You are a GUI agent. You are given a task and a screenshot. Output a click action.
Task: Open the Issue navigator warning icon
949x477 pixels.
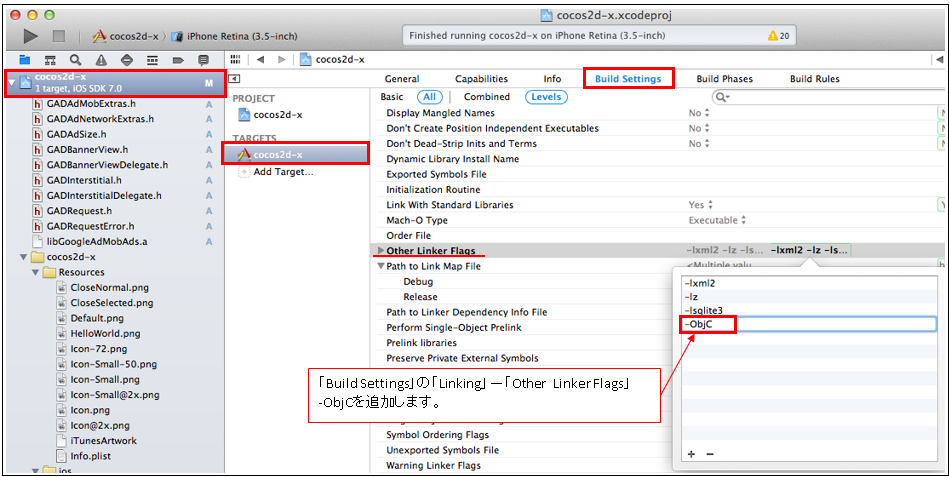coord(101,60)
